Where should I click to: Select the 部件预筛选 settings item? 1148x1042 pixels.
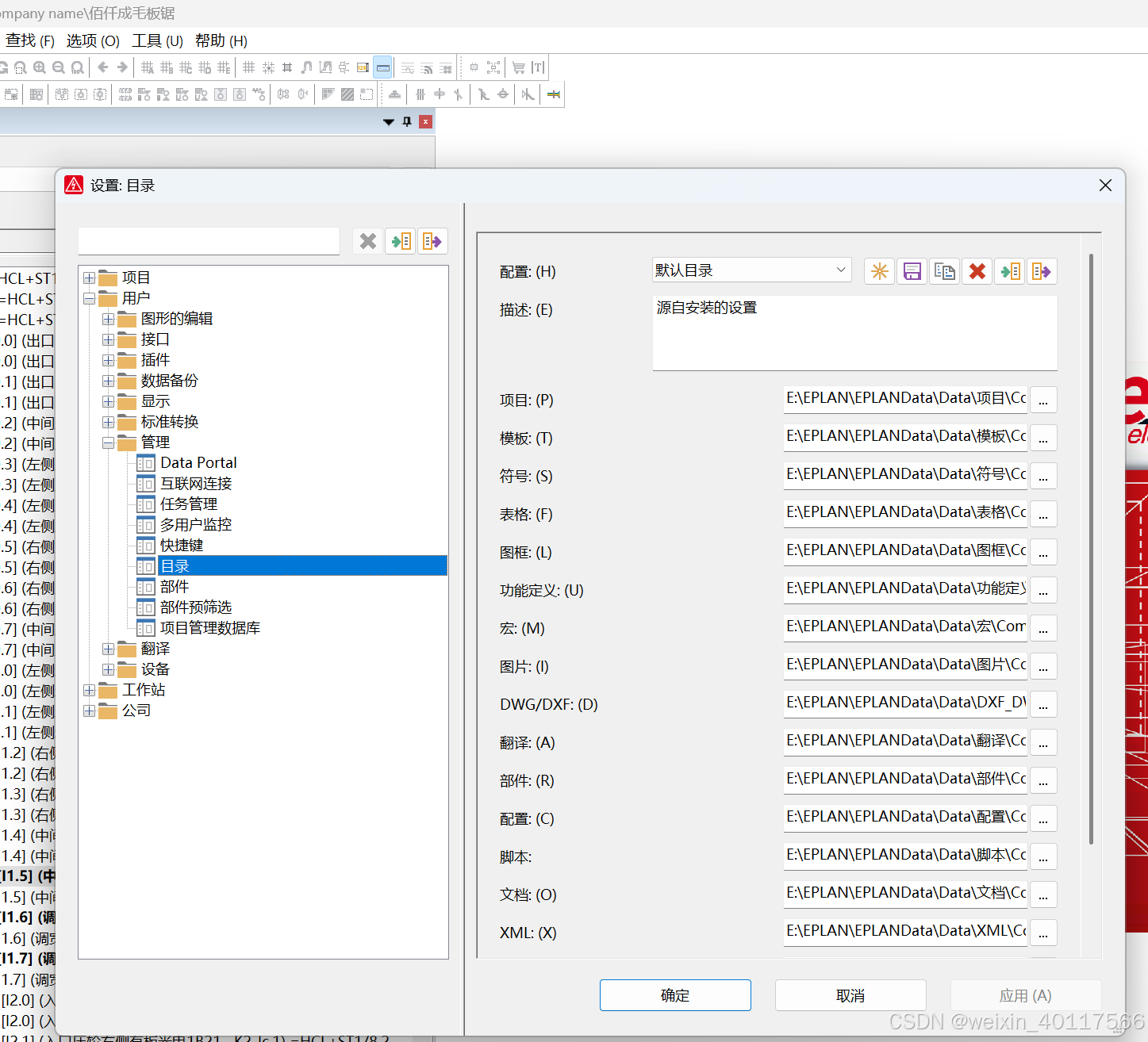pos(196,607)
